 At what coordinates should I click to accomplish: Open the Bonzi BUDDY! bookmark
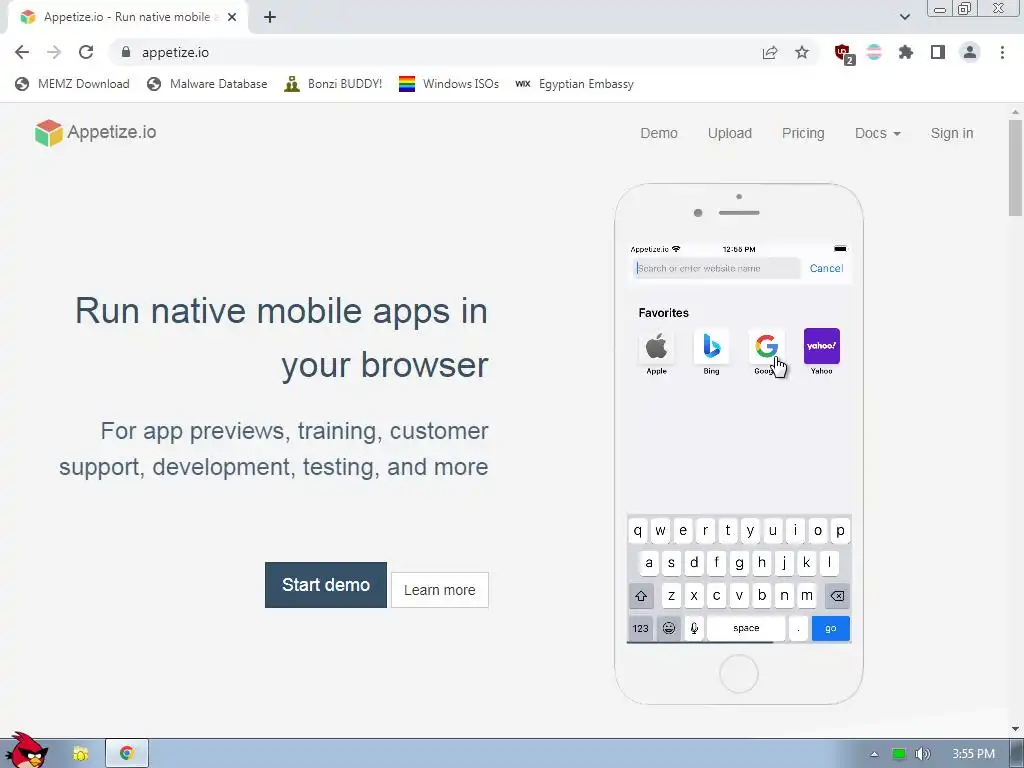point(333,84)
